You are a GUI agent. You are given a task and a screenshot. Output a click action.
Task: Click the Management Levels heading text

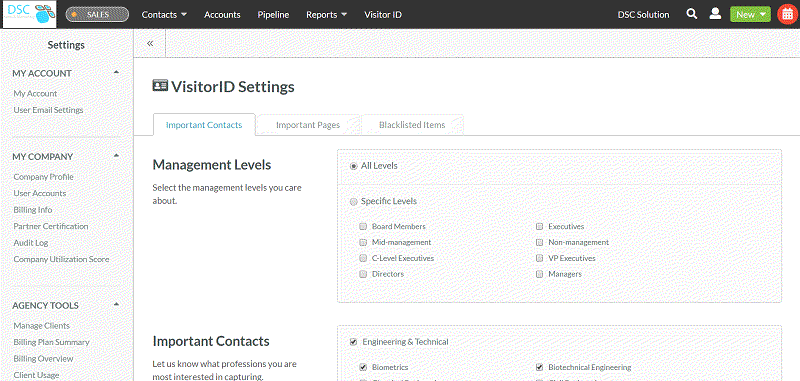(x=212, y=165)
